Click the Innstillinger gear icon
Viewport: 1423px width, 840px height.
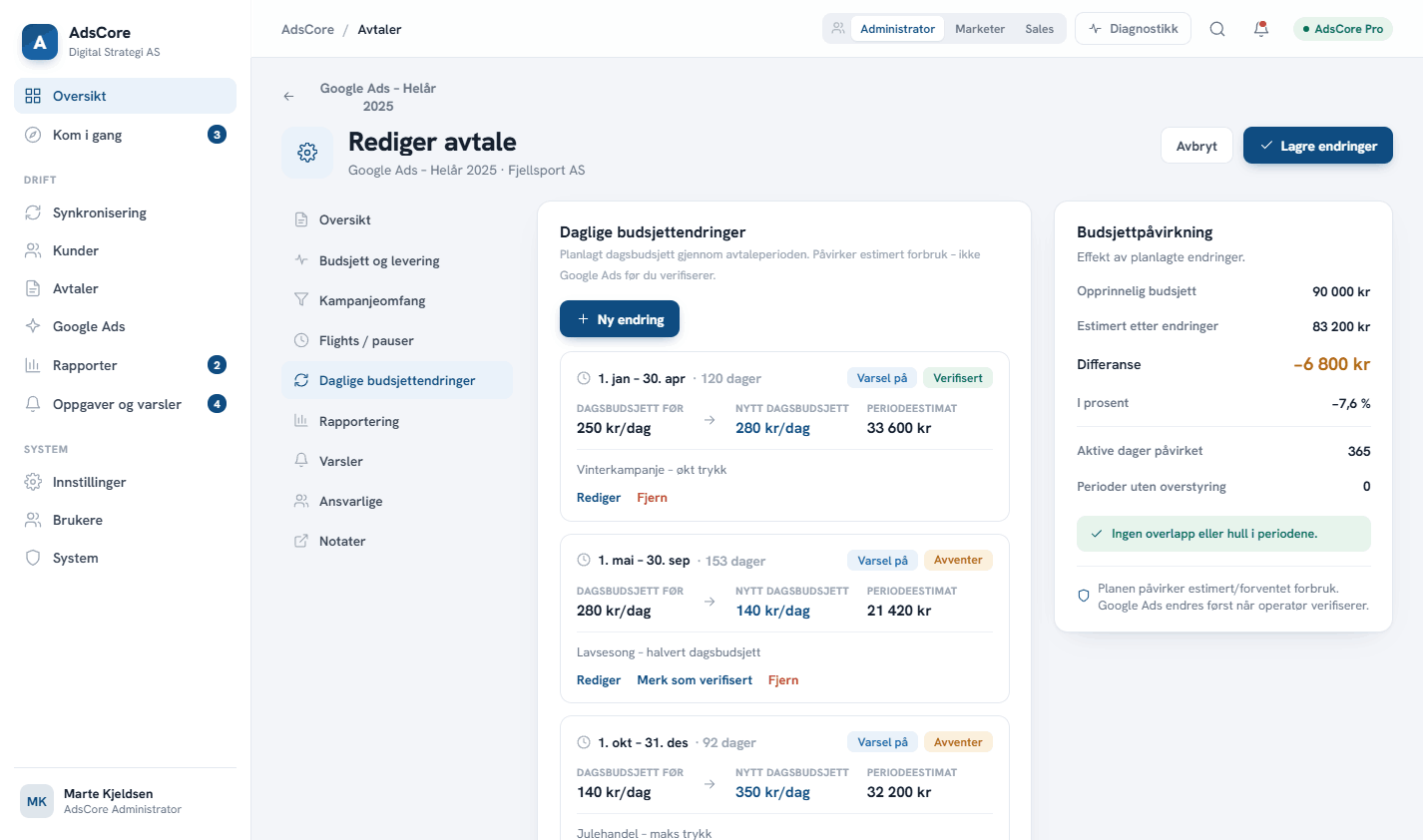(33, 482)
